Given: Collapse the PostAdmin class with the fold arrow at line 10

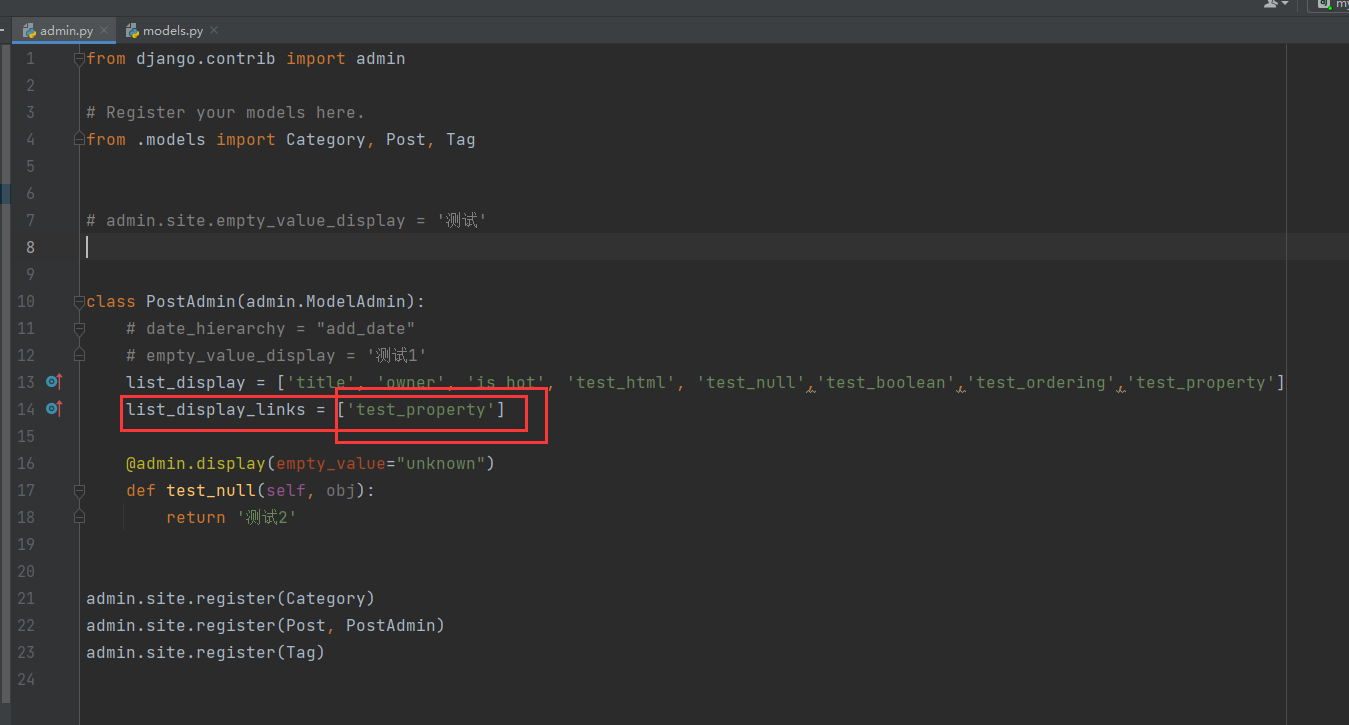Looking at the screenshot, I should point(79,300).
